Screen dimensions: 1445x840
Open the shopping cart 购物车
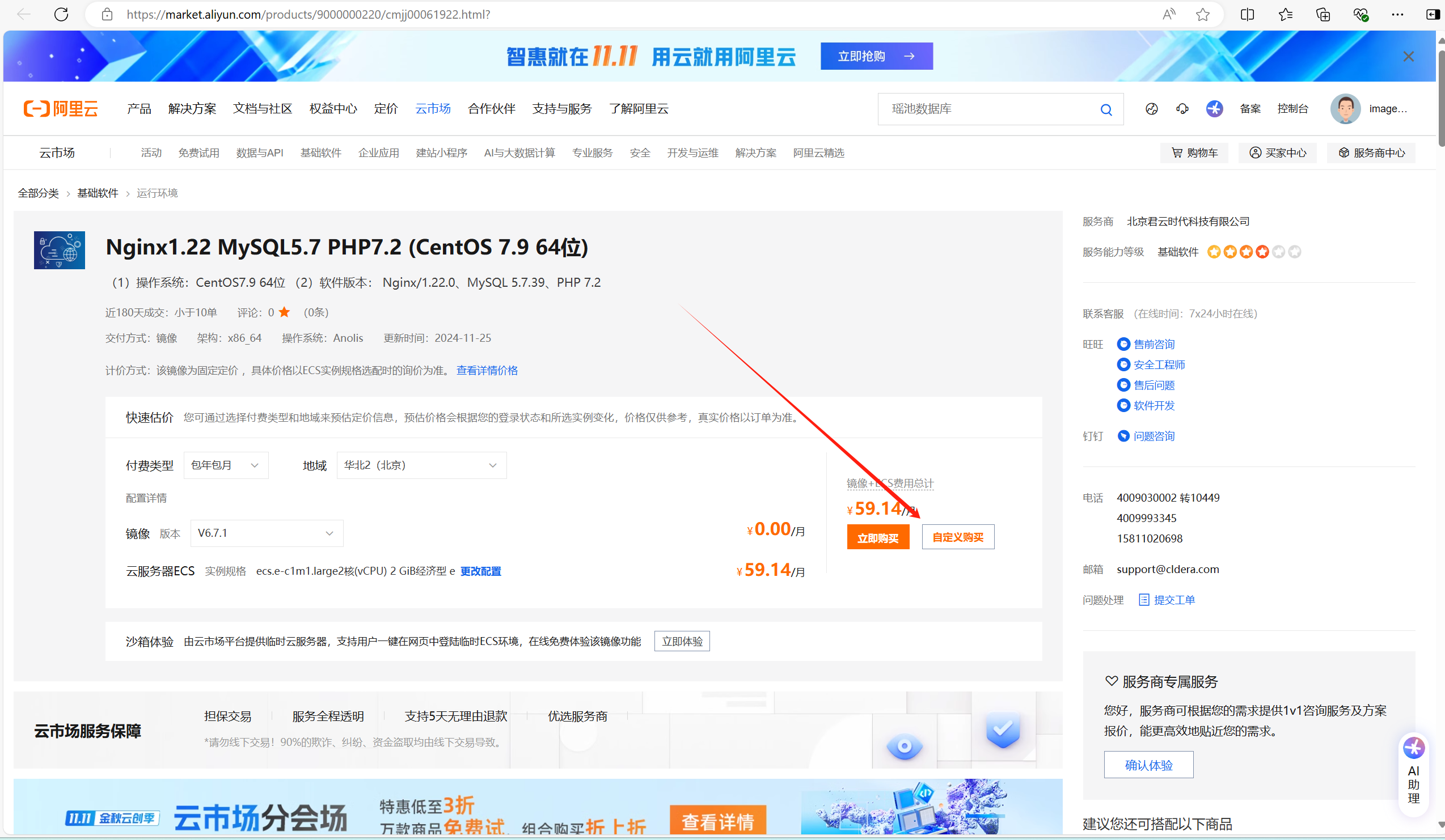click(x=1194, y=153)
